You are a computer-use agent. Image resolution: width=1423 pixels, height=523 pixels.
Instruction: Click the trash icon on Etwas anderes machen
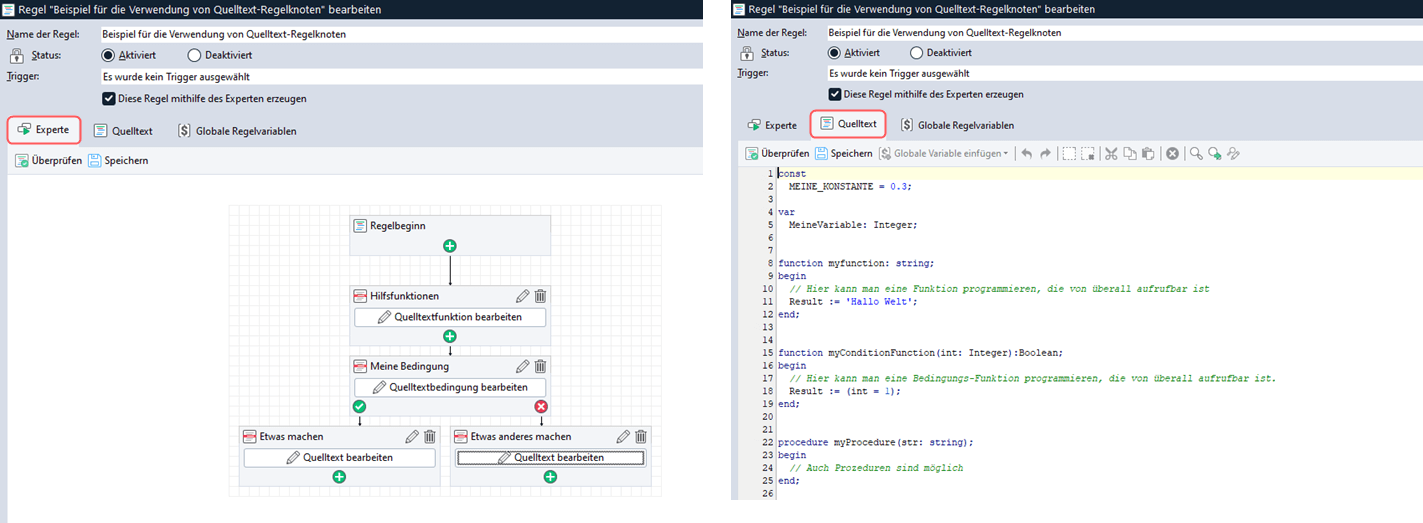pos(641,436)
